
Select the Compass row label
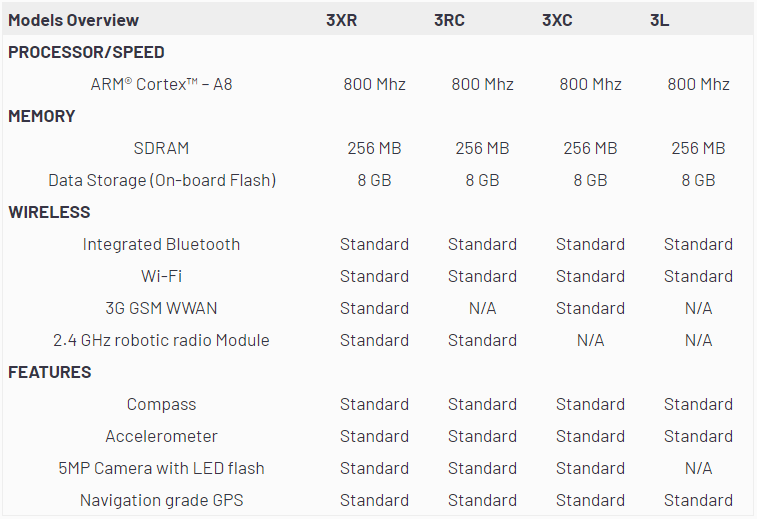pos(161,404)
